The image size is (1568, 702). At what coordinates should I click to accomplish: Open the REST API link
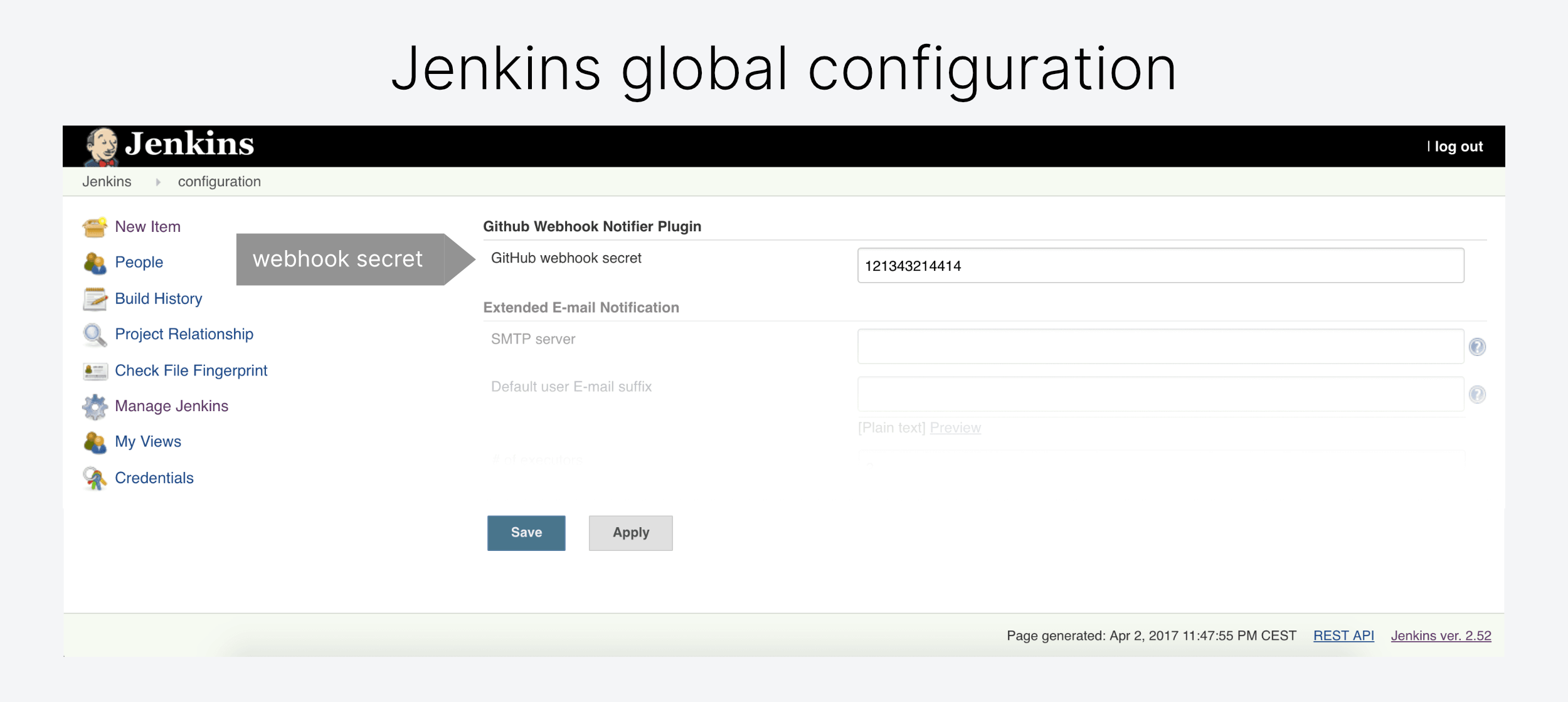point(1343,636)
